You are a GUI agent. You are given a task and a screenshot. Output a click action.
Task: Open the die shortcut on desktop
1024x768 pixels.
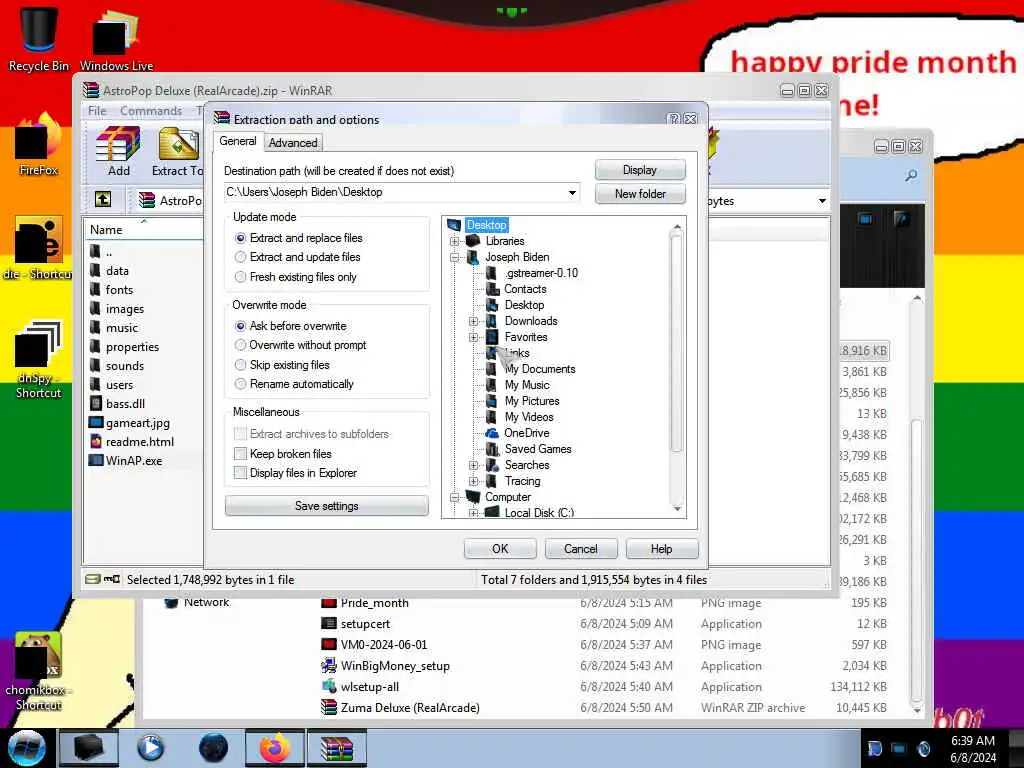click(39, 248)
